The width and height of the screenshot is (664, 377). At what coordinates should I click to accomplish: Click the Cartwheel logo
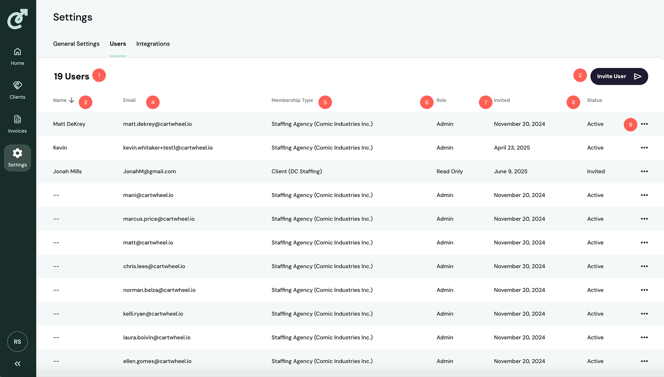pos(17,19)
